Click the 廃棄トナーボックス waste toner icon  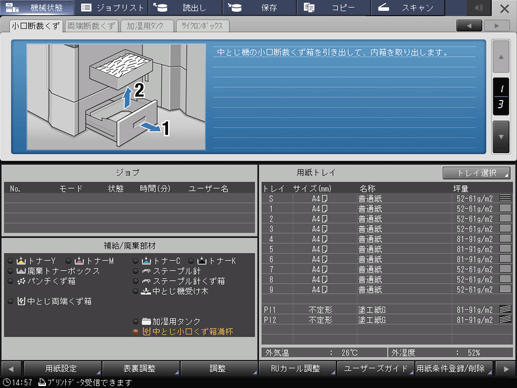(21, 271)
